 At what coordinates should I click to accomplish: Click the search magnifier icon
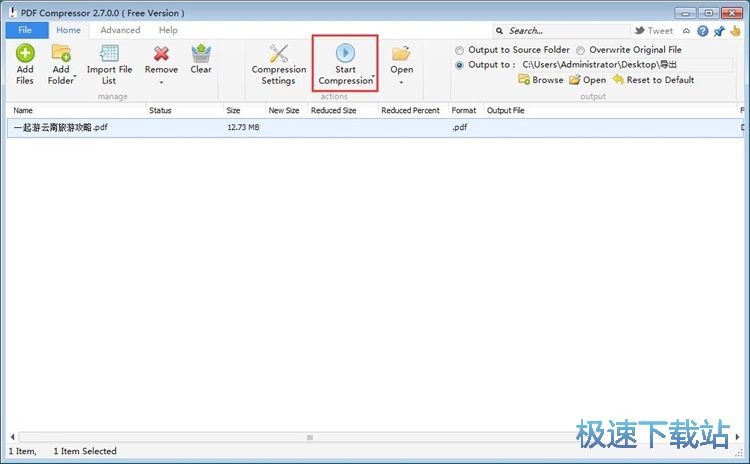point(499,31)
